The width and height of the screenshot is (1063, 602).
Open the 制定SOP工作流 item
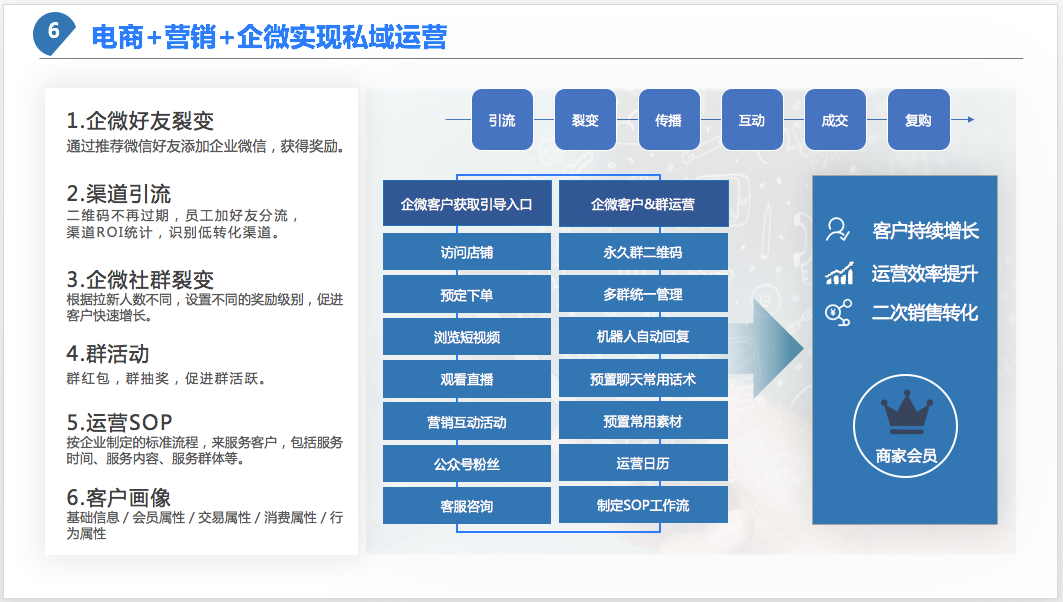tap(644, 505)
